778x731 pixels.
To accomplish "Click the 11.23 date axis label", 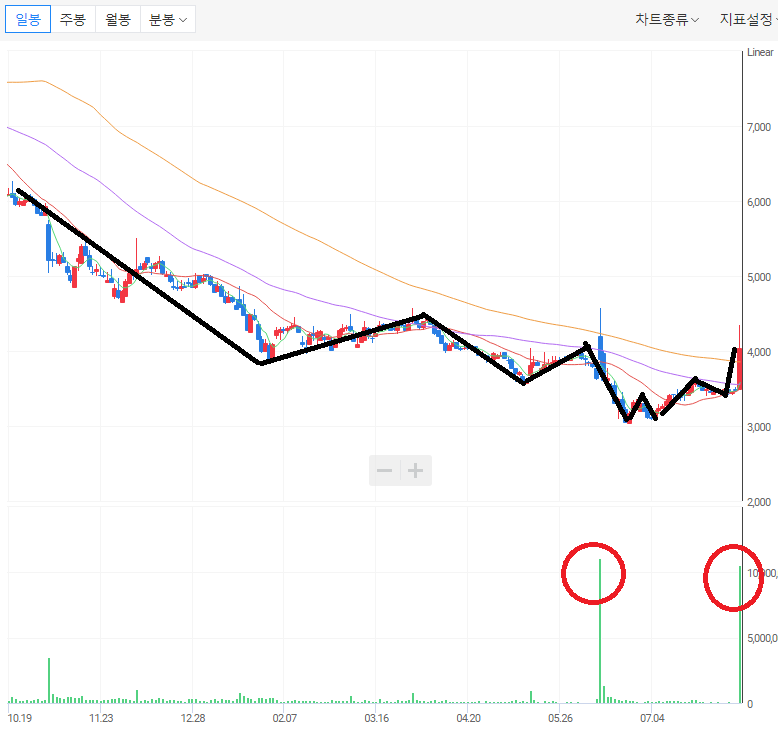I will click(101, 718).
